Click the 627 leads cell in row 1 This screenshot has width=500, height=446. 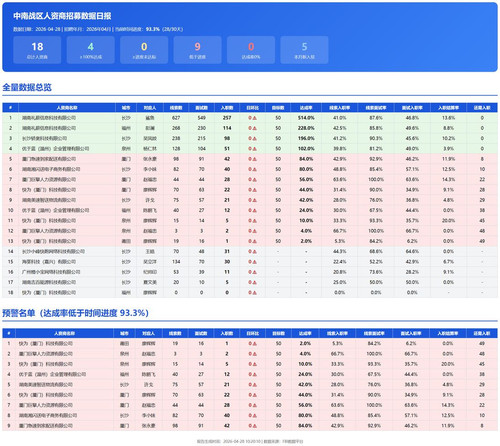coord(176,118)
